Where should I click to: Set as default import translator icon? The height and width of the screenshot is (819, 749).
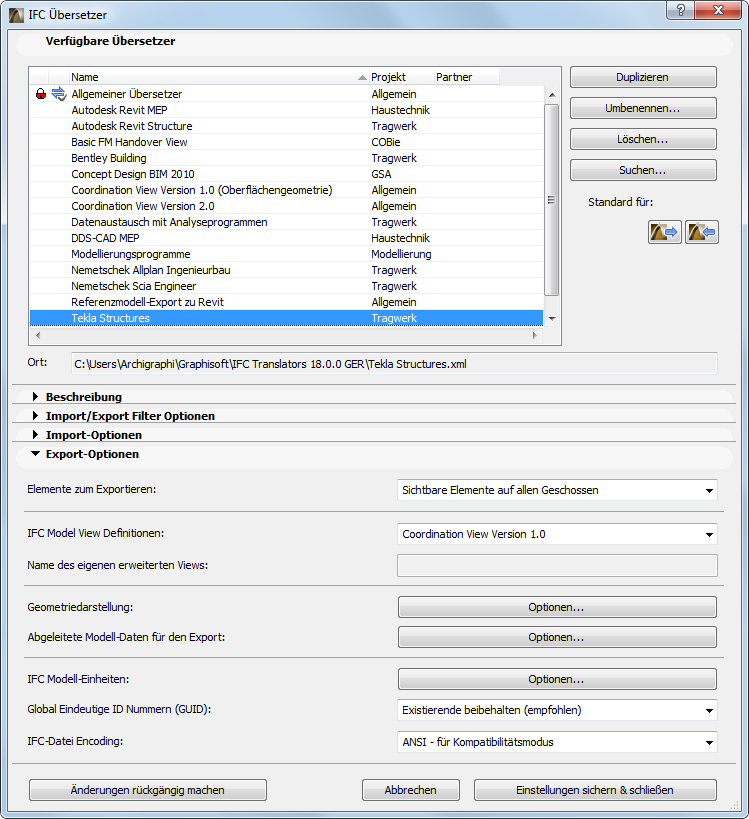click(x=701, y=232)
